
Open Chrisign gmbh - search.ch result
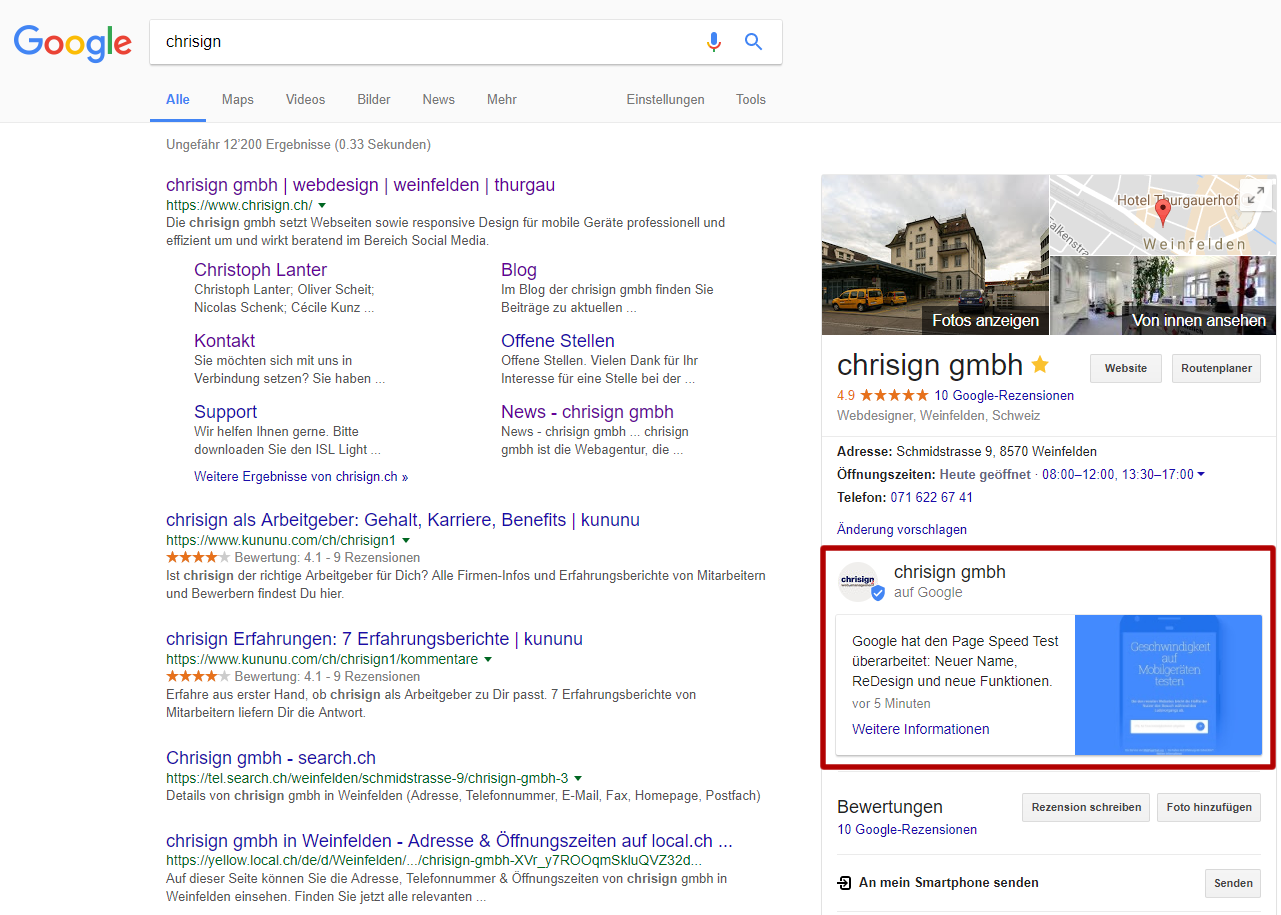271,758
